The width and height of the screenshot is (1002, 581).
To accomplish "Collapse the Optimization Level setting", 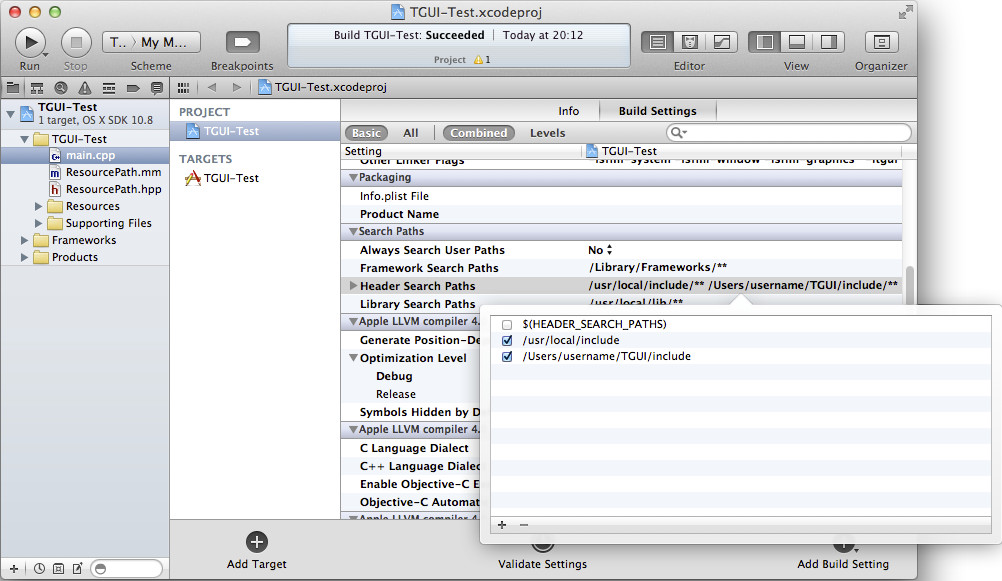I will pos(353,358).
